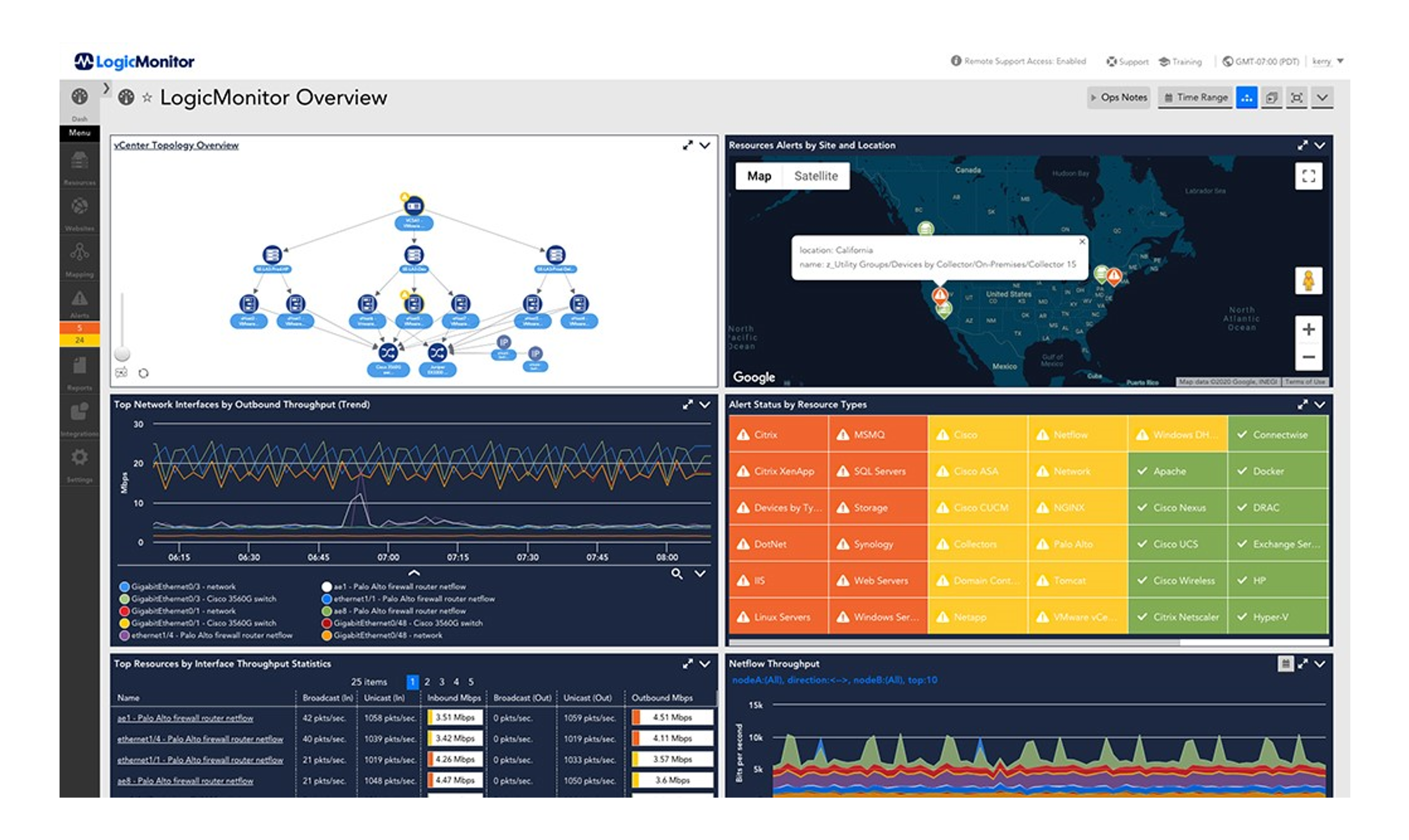Collapse the throughput legend with up chevron
The image size is (1409, 840).
click(414, 573)
